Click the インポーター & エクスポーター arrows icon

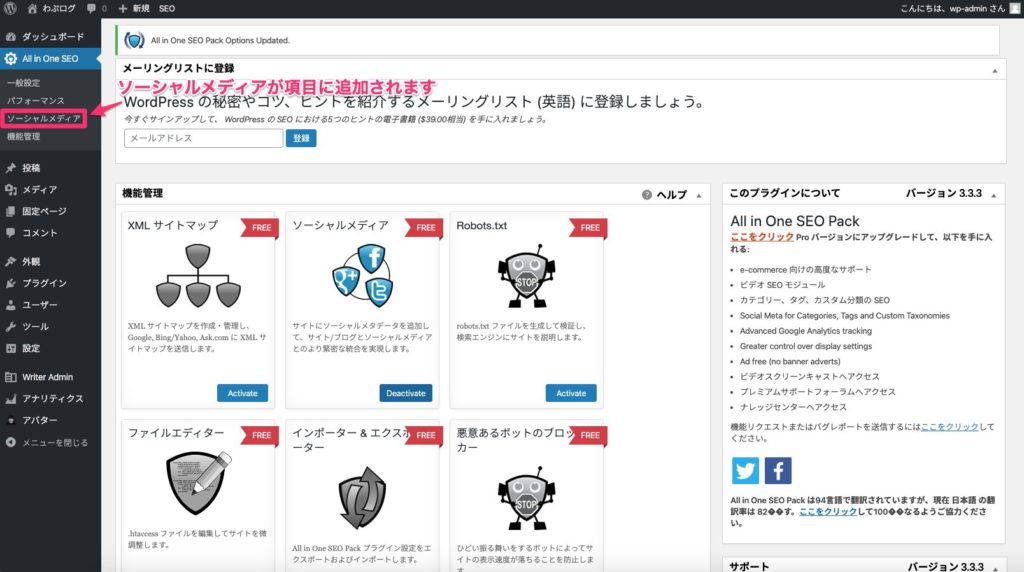(x=362, y=498)
